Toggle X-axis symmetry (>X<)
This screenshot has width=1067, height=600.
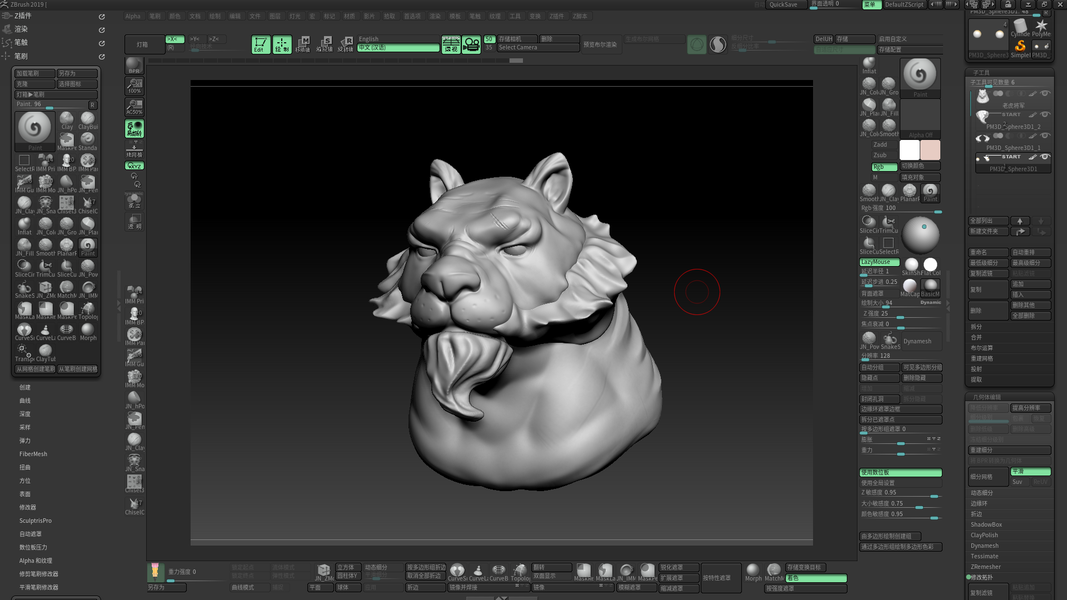pos(174,39)
